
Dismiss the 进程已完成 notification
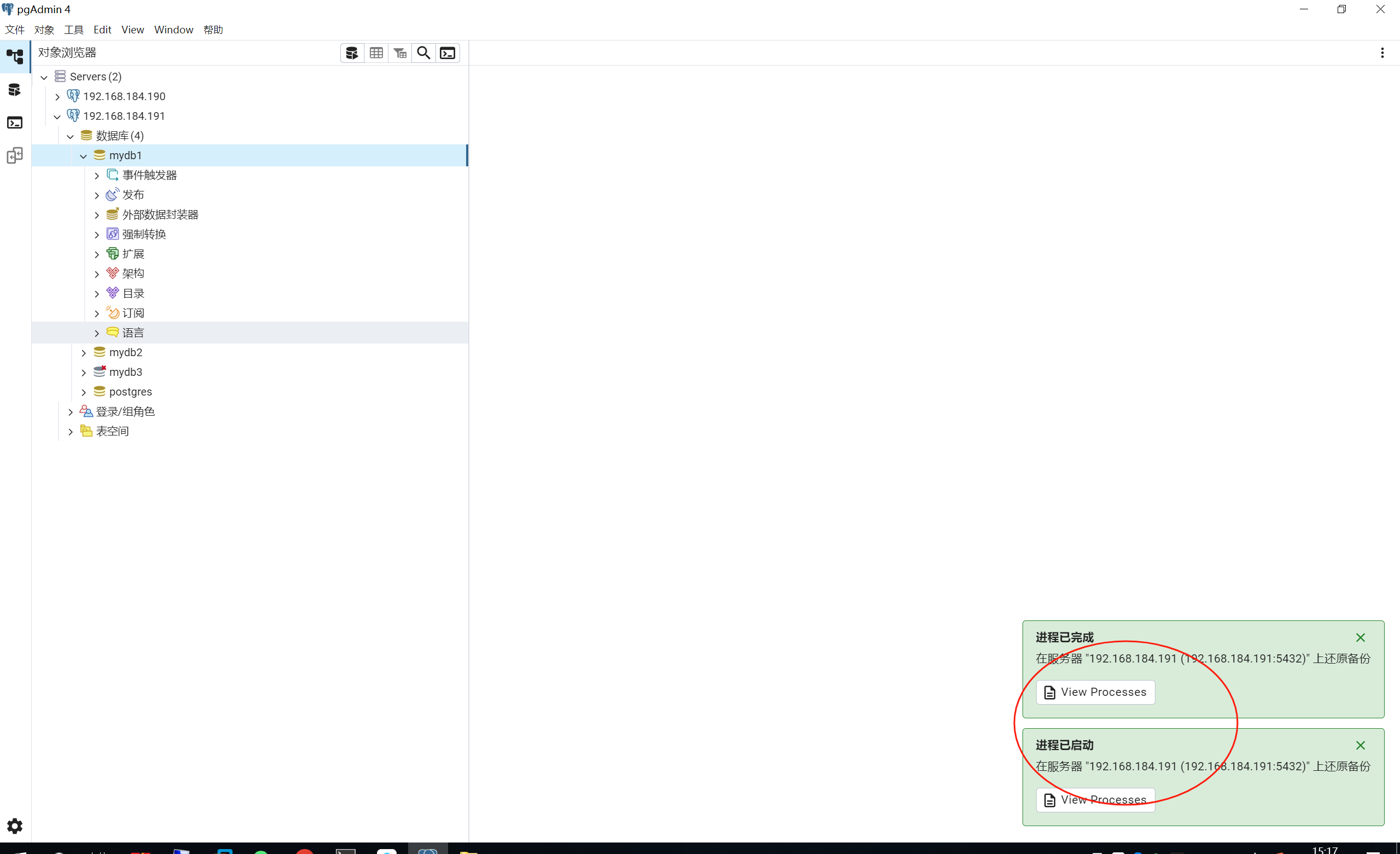click(x=1360, y=637)
